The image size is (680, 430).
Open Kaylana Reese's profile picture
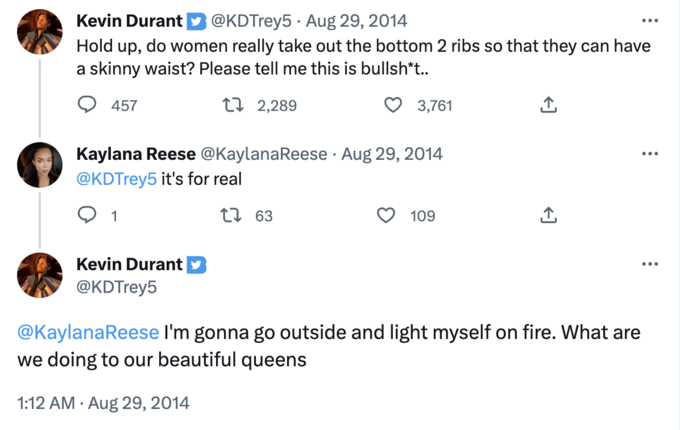tap(39, 165)
